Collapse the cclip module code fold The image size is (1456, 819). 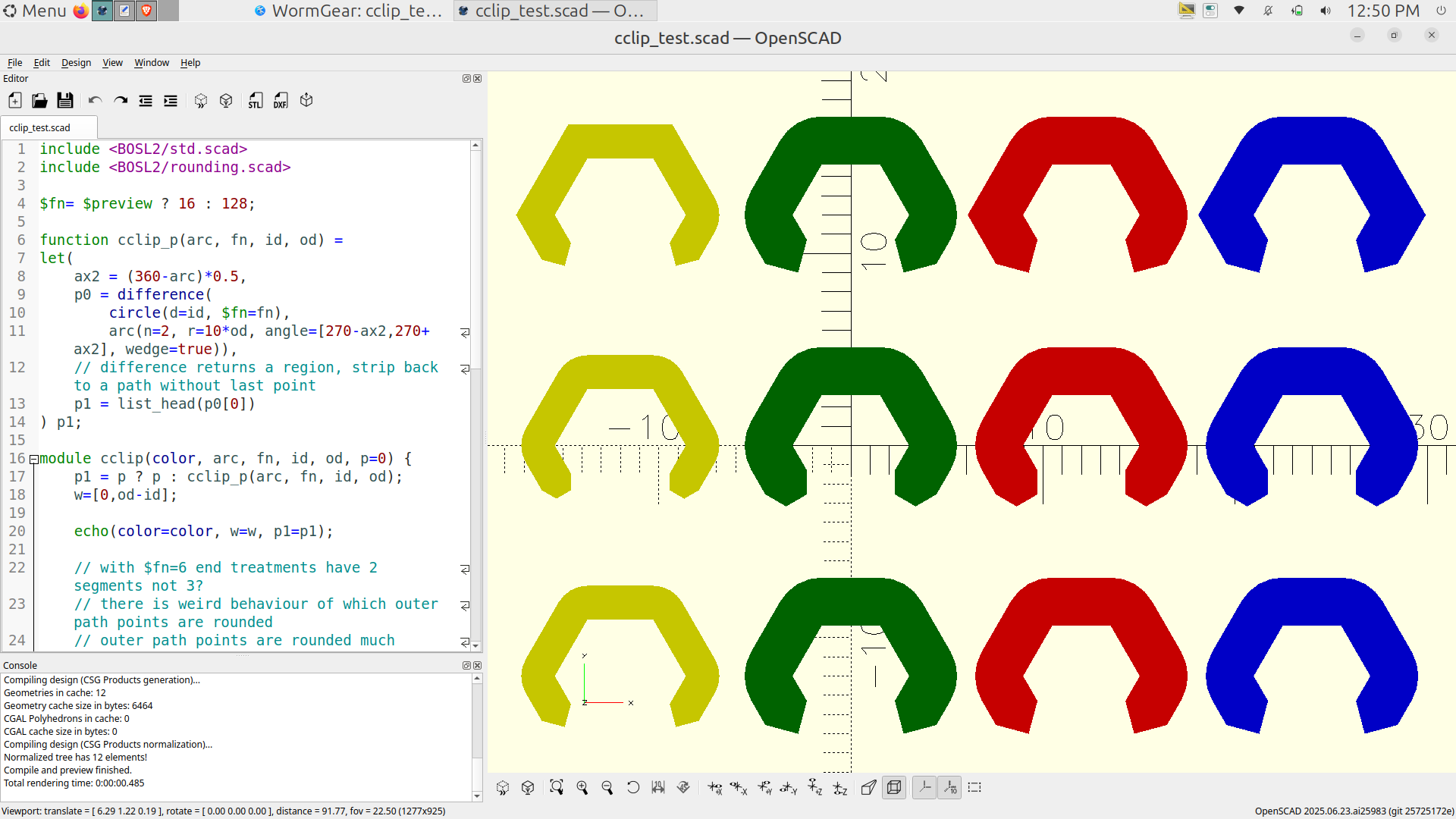[x=33, y=459]
